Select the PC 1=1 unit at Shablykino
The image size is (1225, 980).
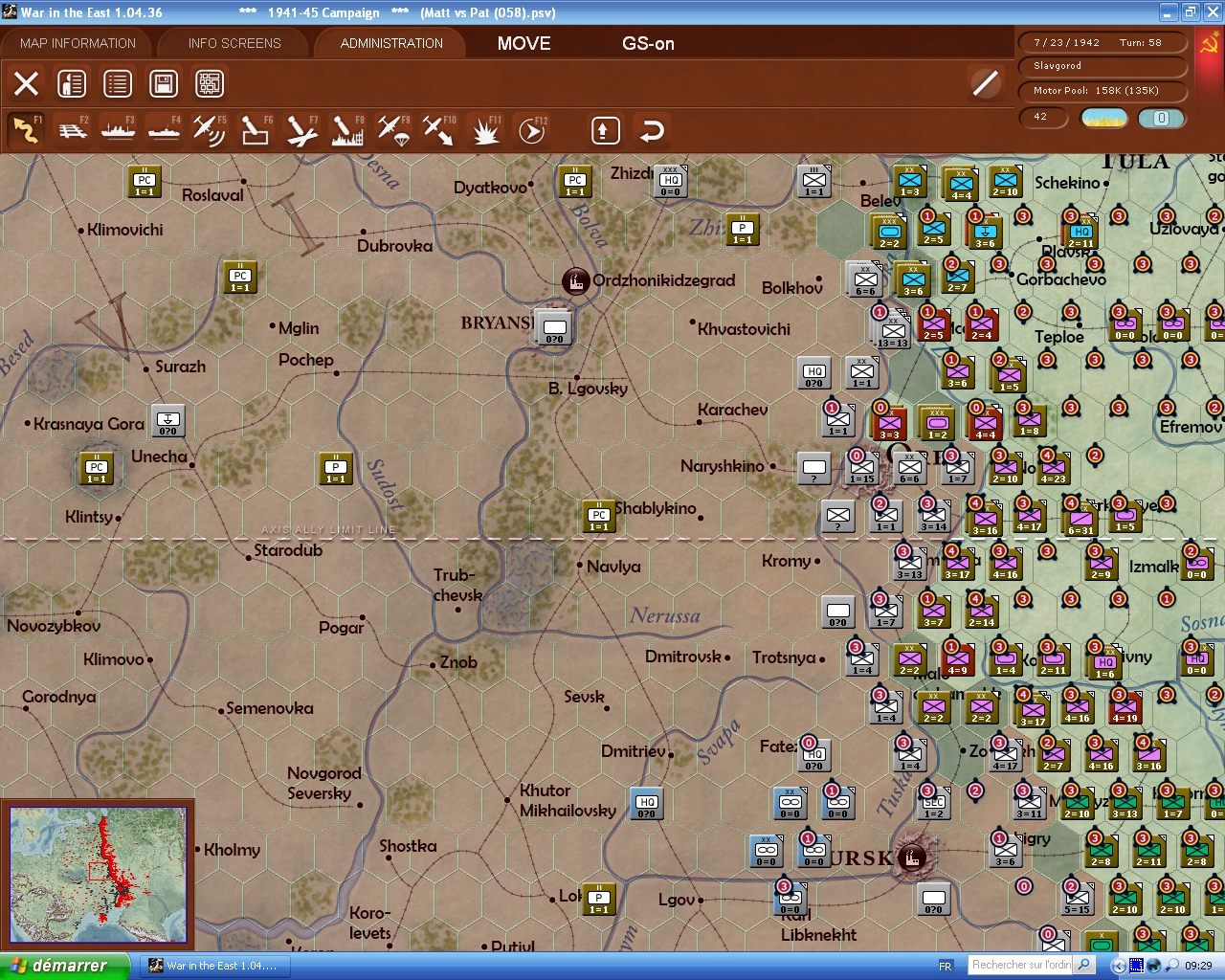click(x=599, y=517)
